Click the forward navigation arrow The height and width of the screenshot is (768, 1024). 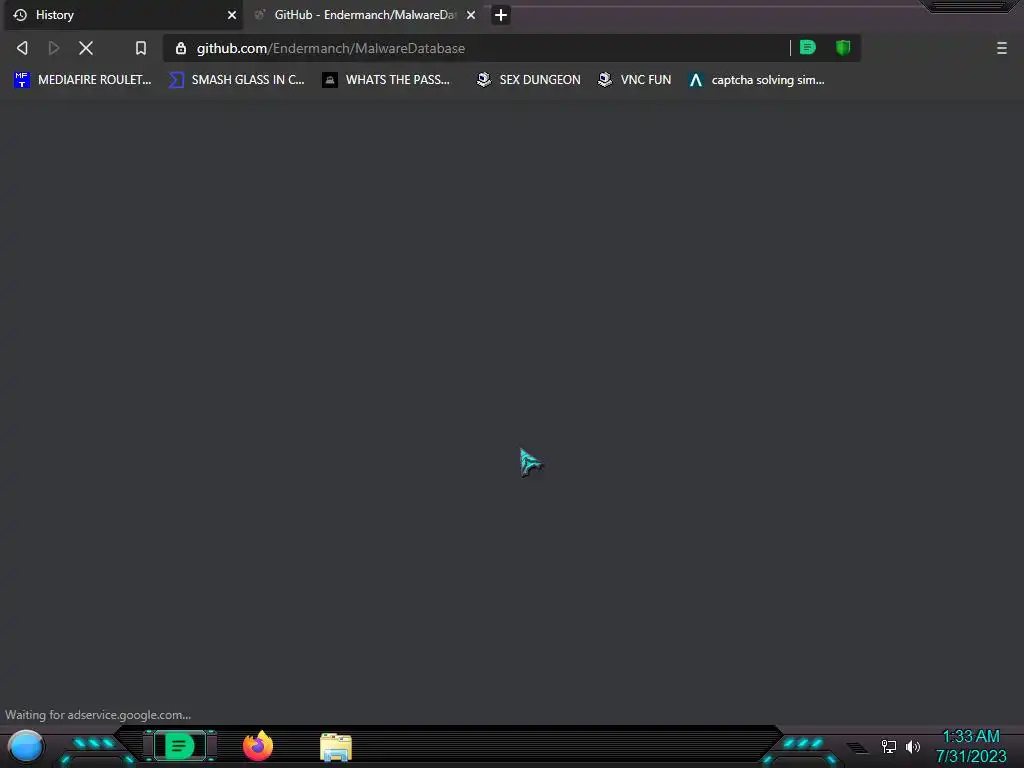click(x=54, y=48)
